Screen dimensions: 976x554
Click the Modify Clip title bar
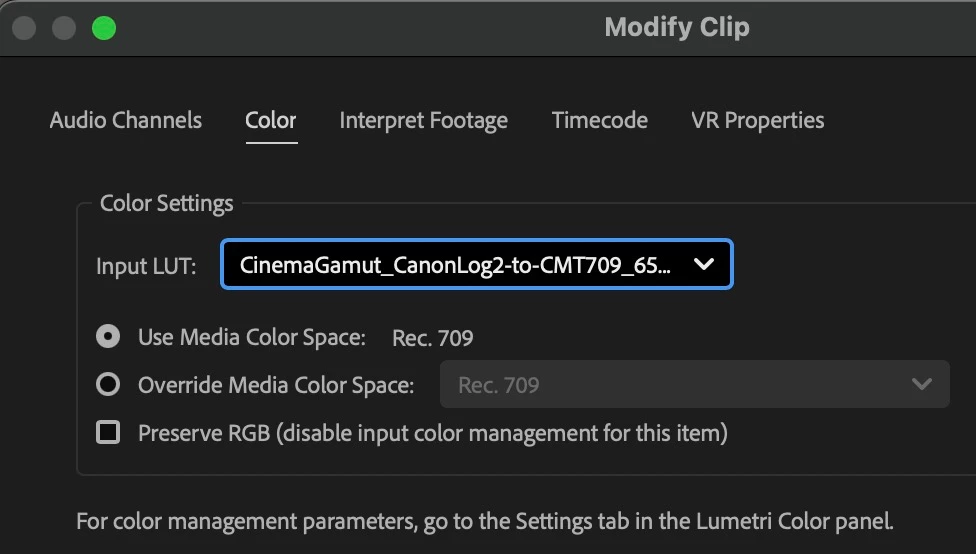[677, 27]
